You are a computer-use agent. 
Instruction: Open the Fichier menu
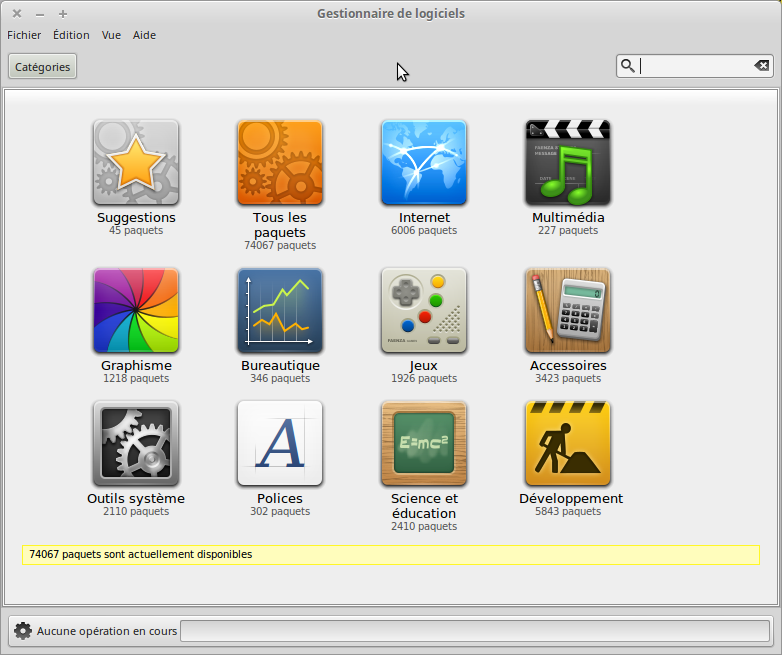(24, 35)
